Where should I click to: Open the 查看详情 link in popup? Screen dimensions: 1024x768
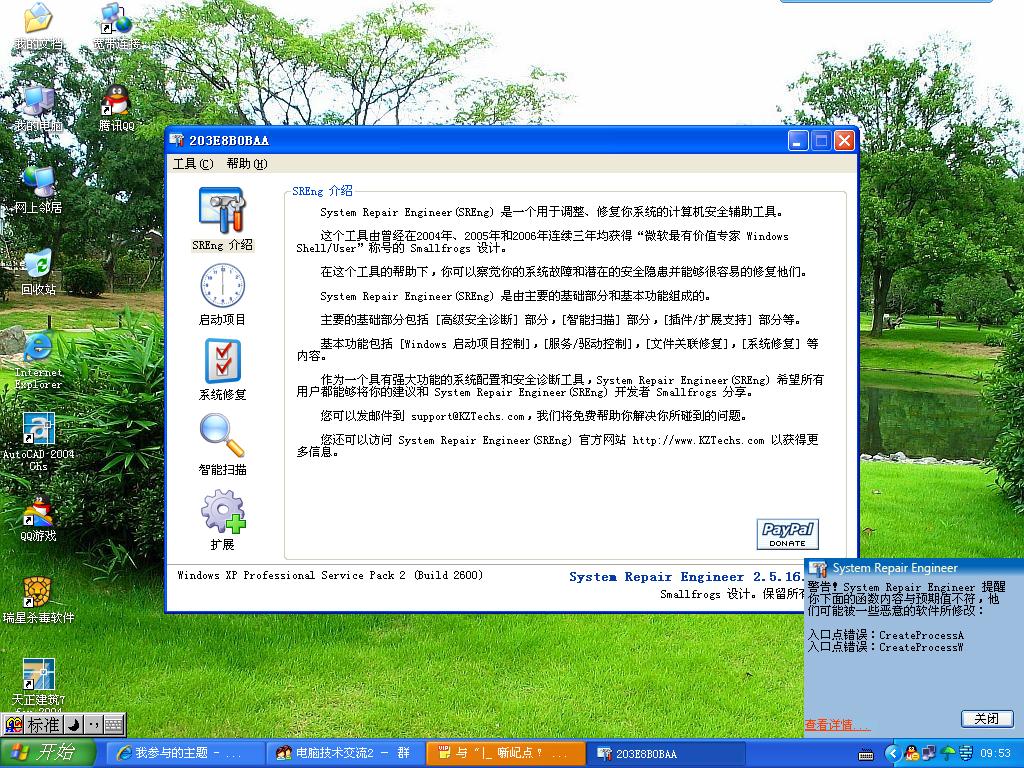[837, 725]
